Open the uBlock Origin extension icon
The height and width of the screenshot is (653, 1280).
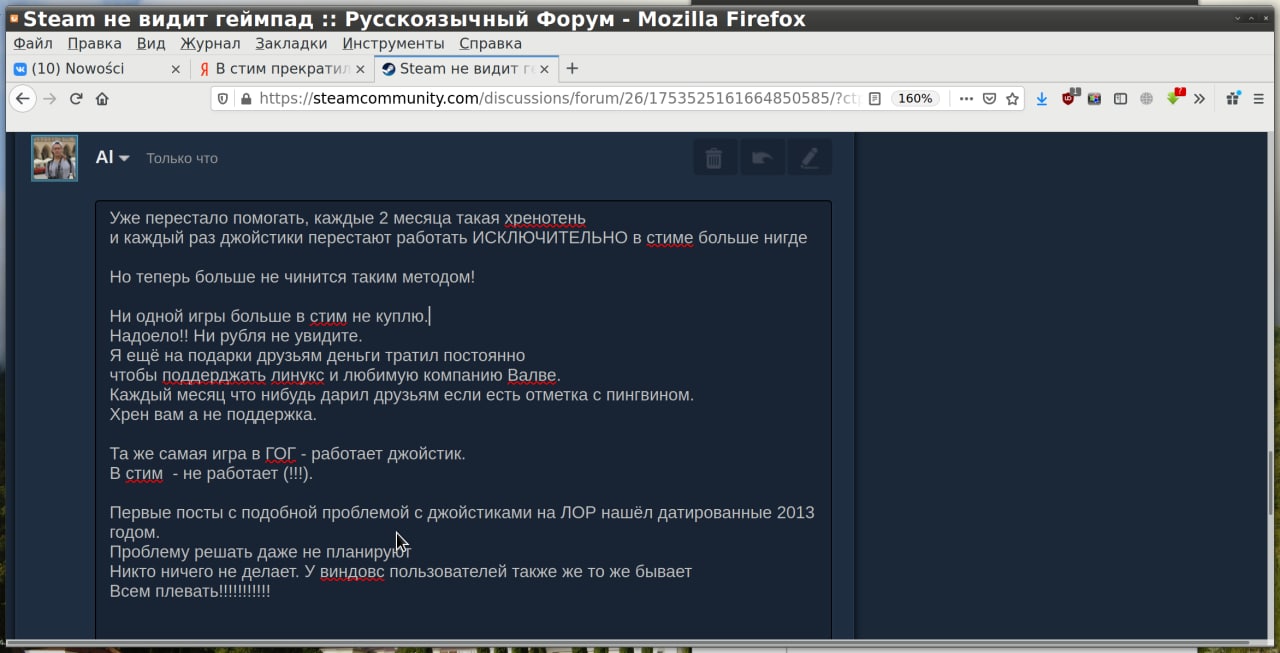pos(1068,99)
